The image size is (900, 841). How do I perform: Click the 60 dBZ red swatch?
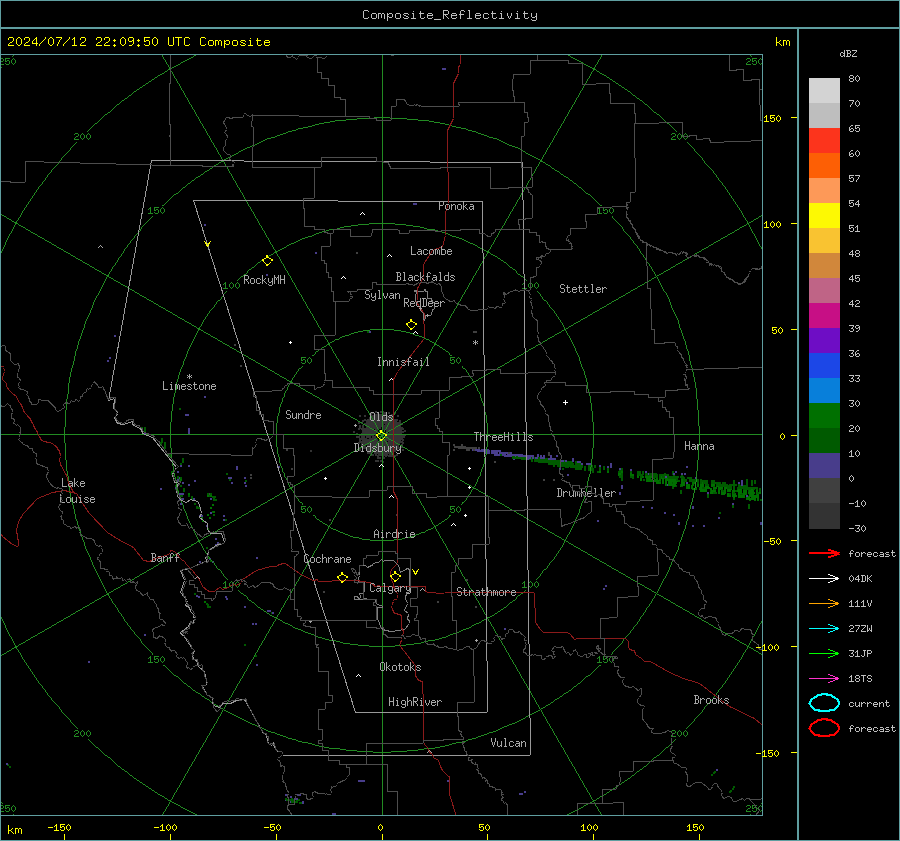pyautogui.click(x=824, y=141)
